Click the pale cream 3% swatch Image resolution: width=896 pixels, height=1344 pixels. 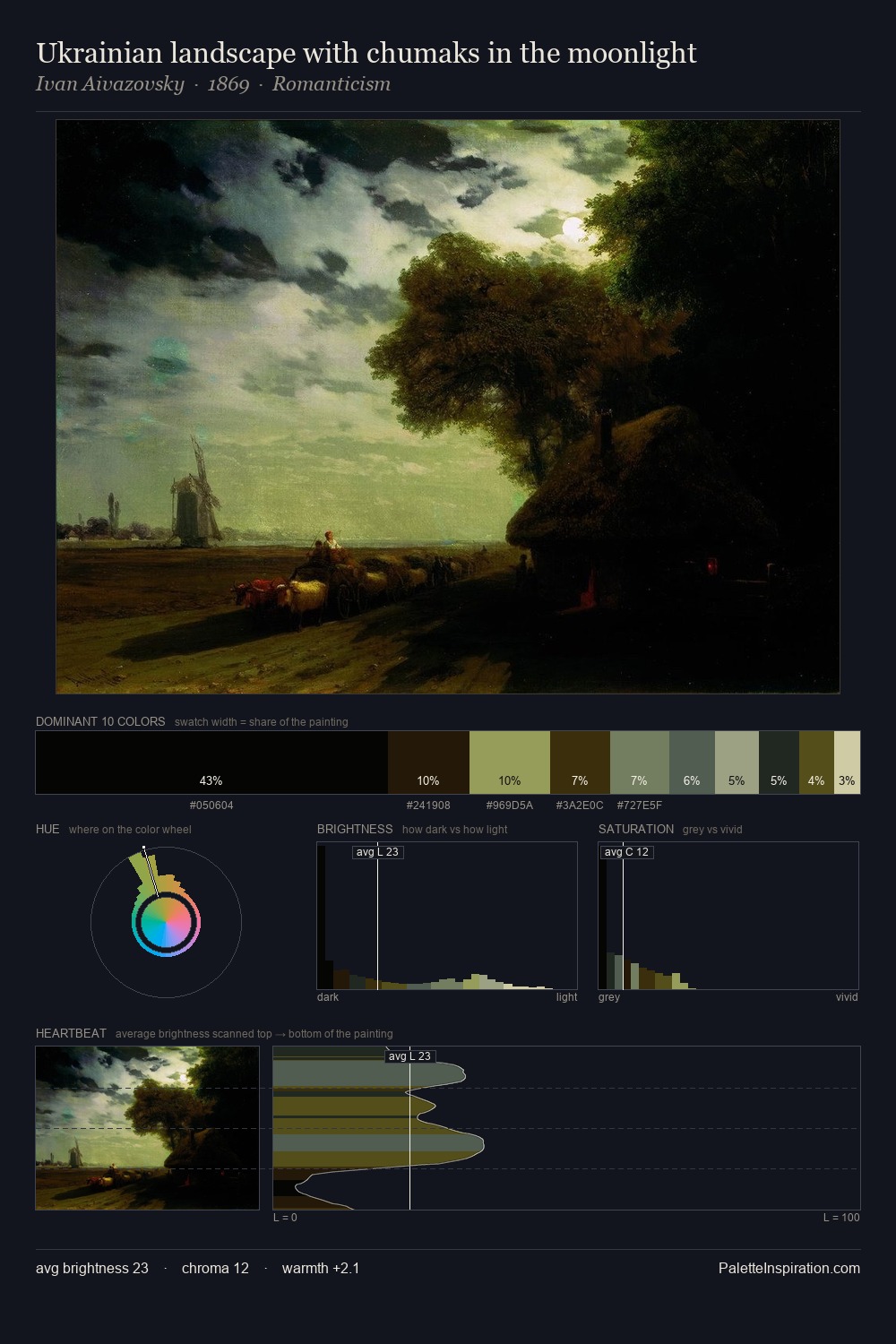point(847,762)
